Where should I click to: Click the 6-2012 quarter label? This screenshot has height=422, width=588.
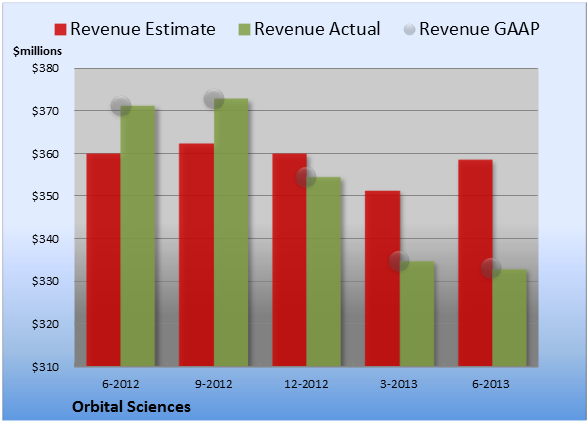[121, 384]
